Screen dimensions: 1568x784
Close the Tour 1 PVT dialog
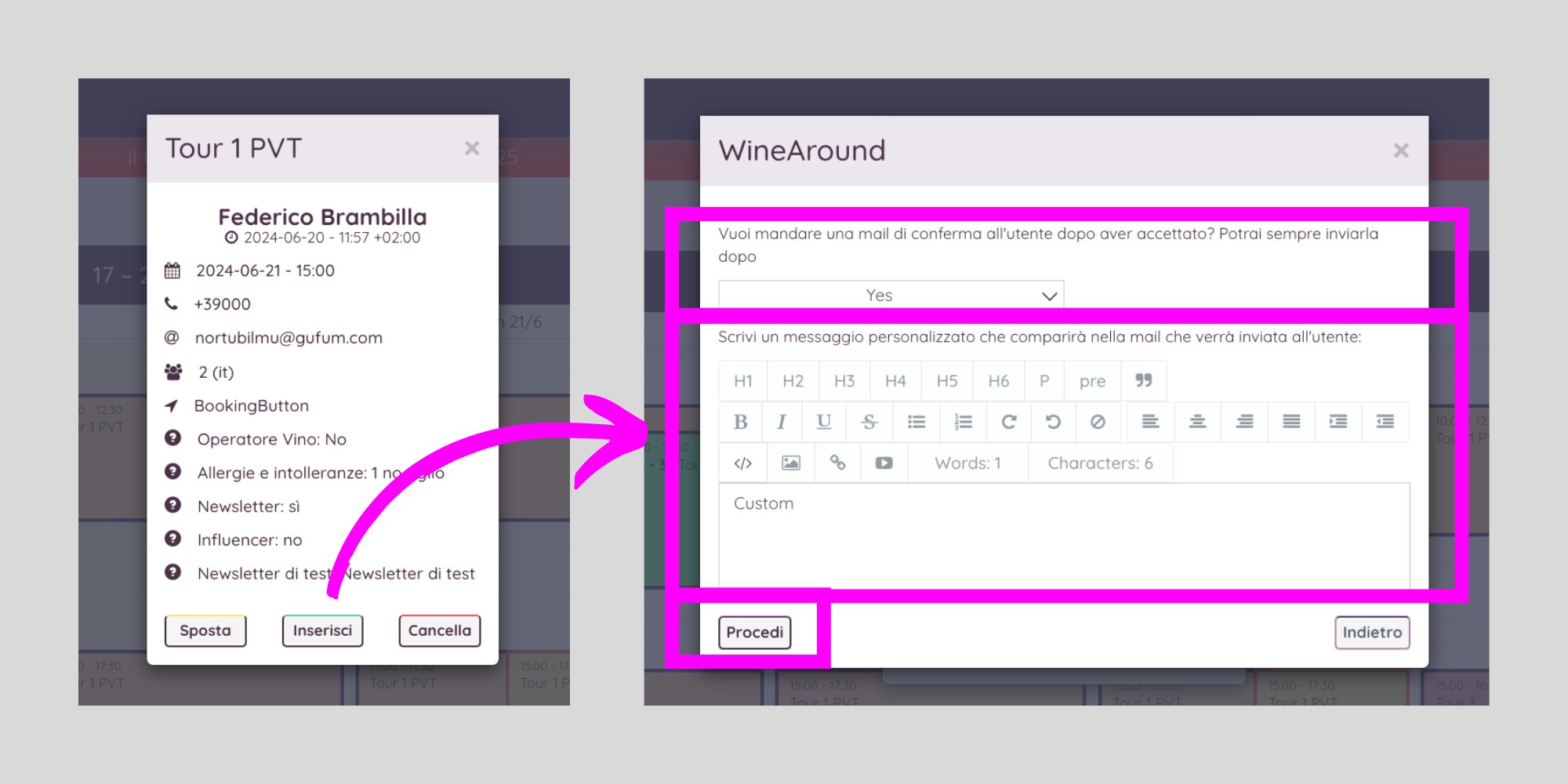click(471, 148)
